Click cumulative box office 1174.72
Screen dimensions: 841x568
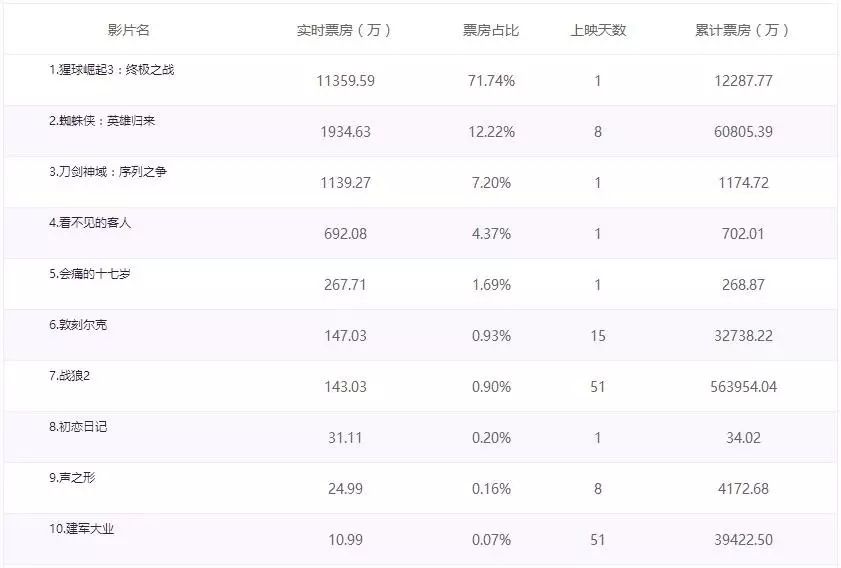point(743,183)
